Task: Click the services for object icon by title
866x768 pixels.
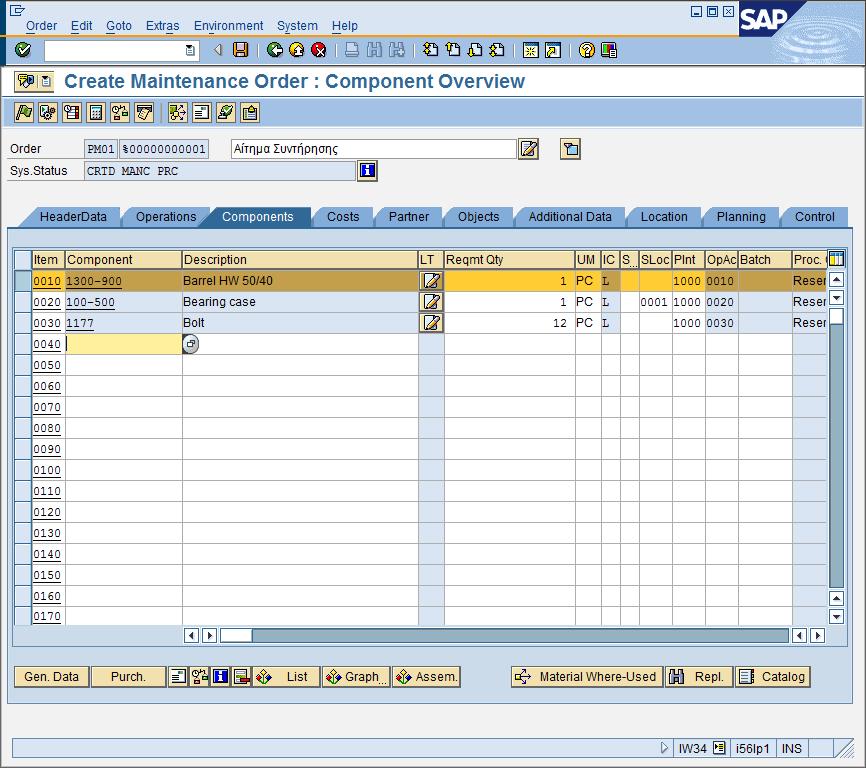Action: coord(25,82)
